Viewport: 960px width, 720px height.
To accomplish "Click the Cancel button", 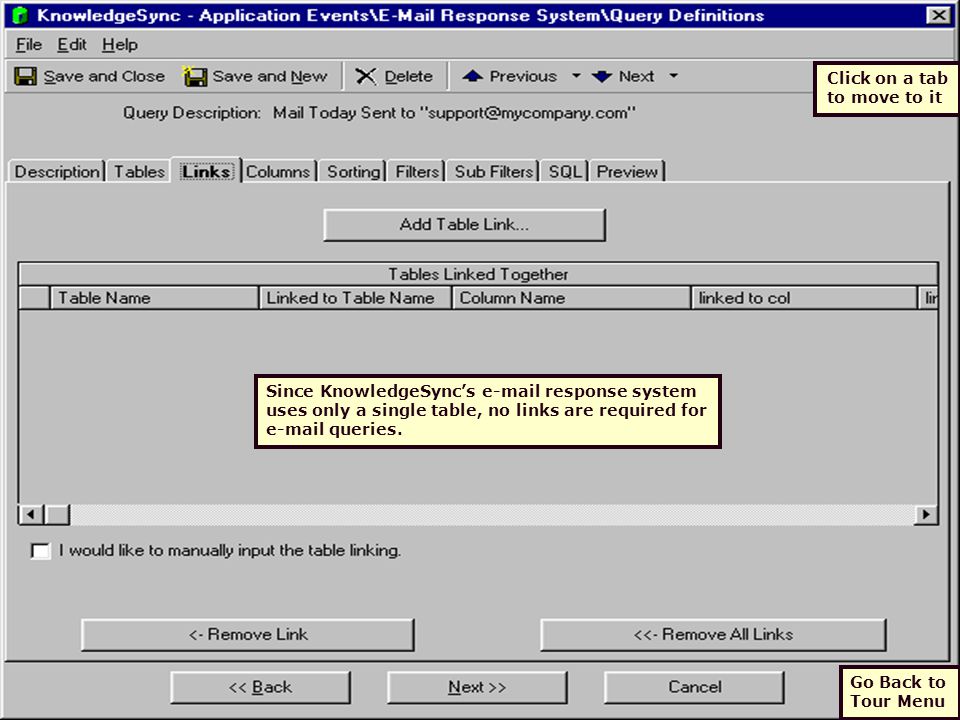I will (694, 687).
